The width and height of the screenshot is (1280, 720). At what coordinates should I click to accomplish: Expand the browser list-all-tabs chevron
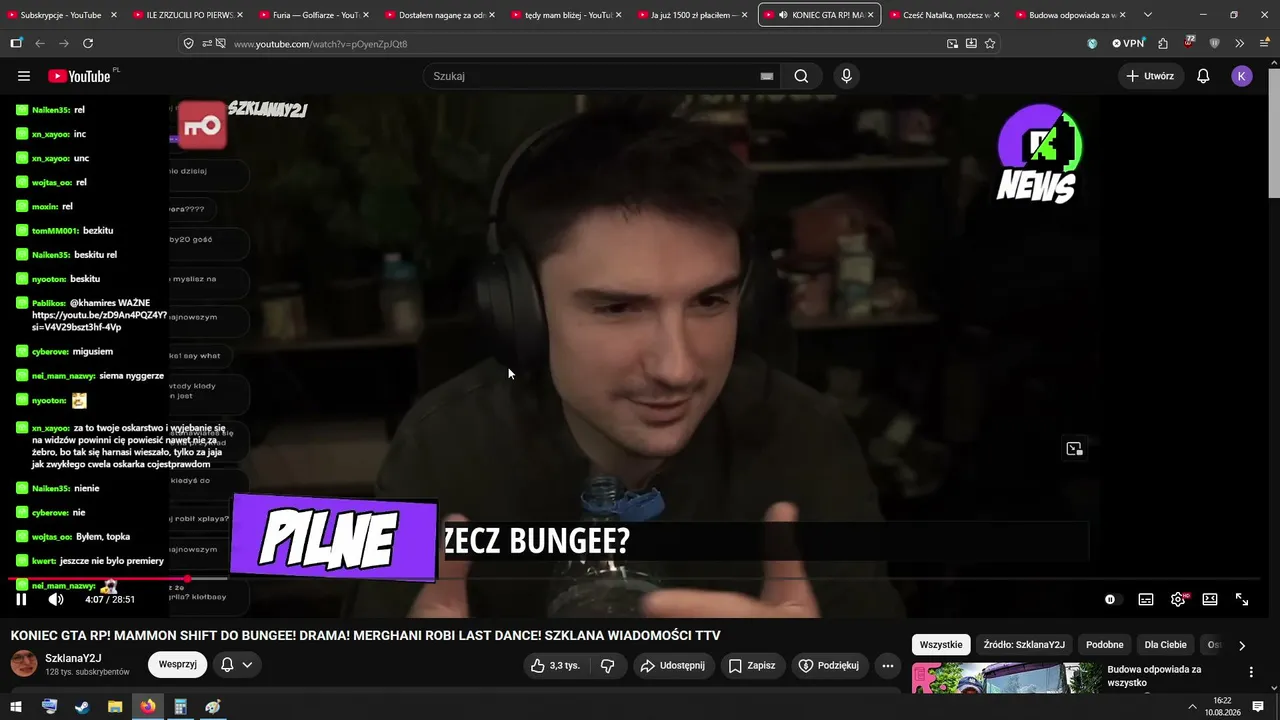(x=1147, y=15)
